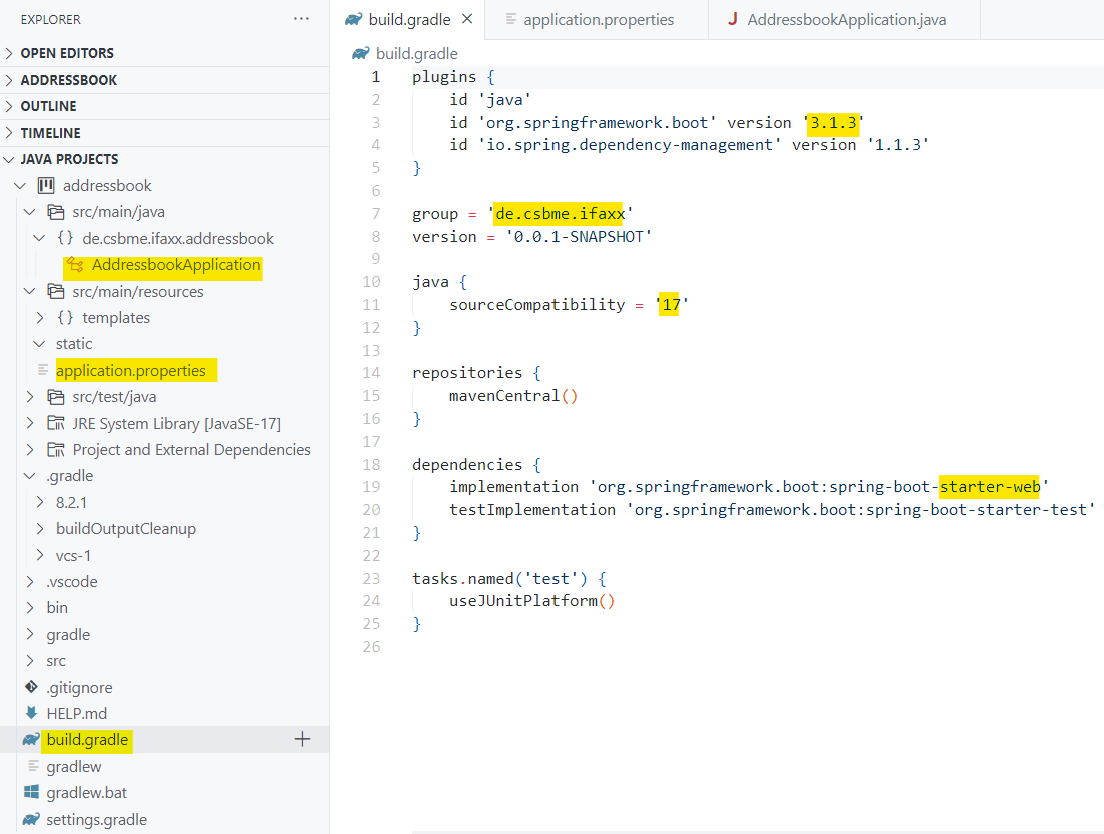Select build.gradle in the file tree
This screenshot has height=834, width=1104.
coord(87,740)
